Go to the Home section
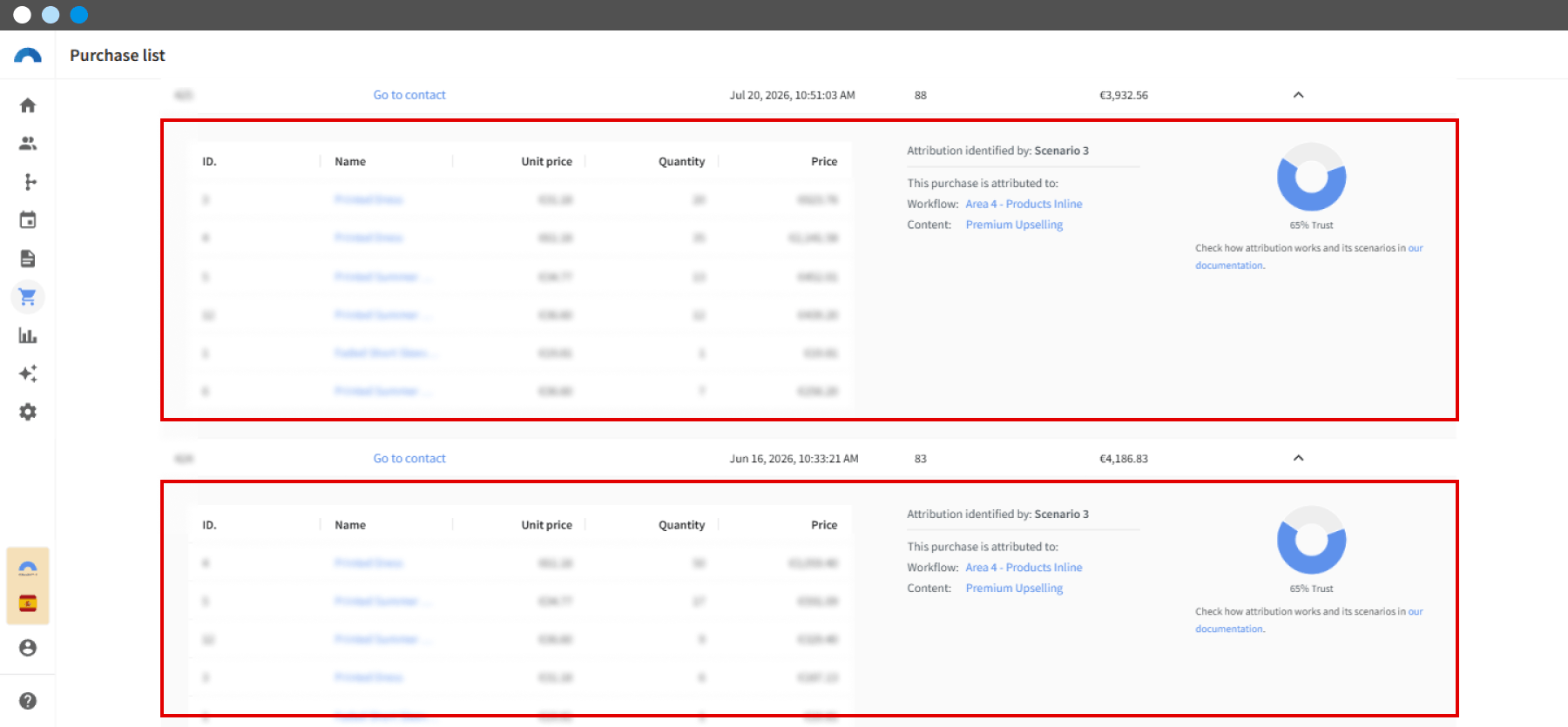Viewport: 1568px width, 727px height. [28, 105]
